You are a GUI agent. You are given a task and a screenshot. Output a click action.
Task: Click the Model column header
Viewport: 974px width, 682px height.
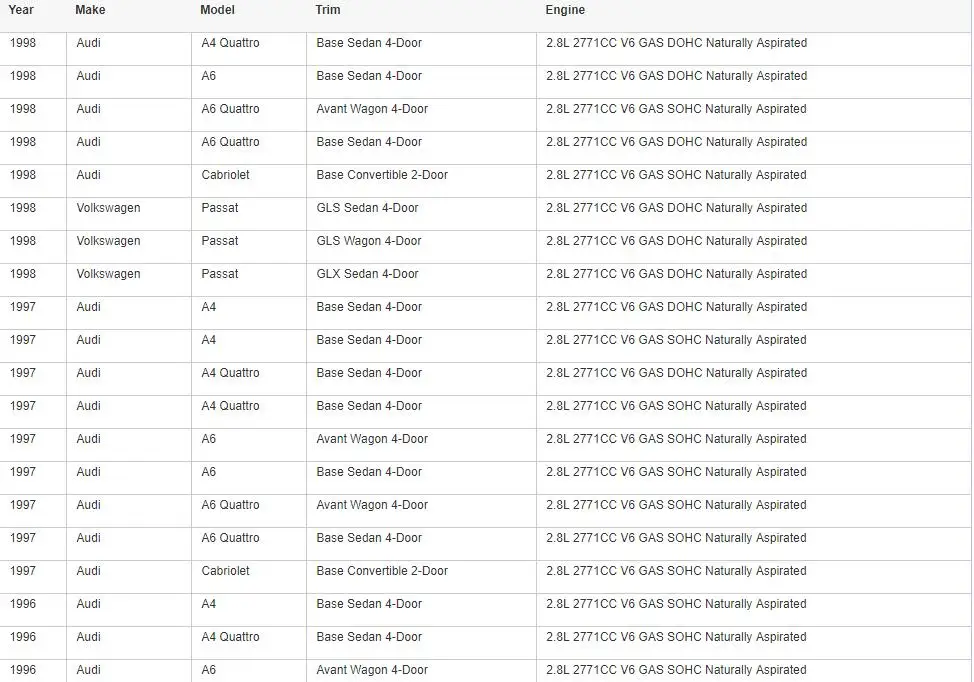point(217,10)
